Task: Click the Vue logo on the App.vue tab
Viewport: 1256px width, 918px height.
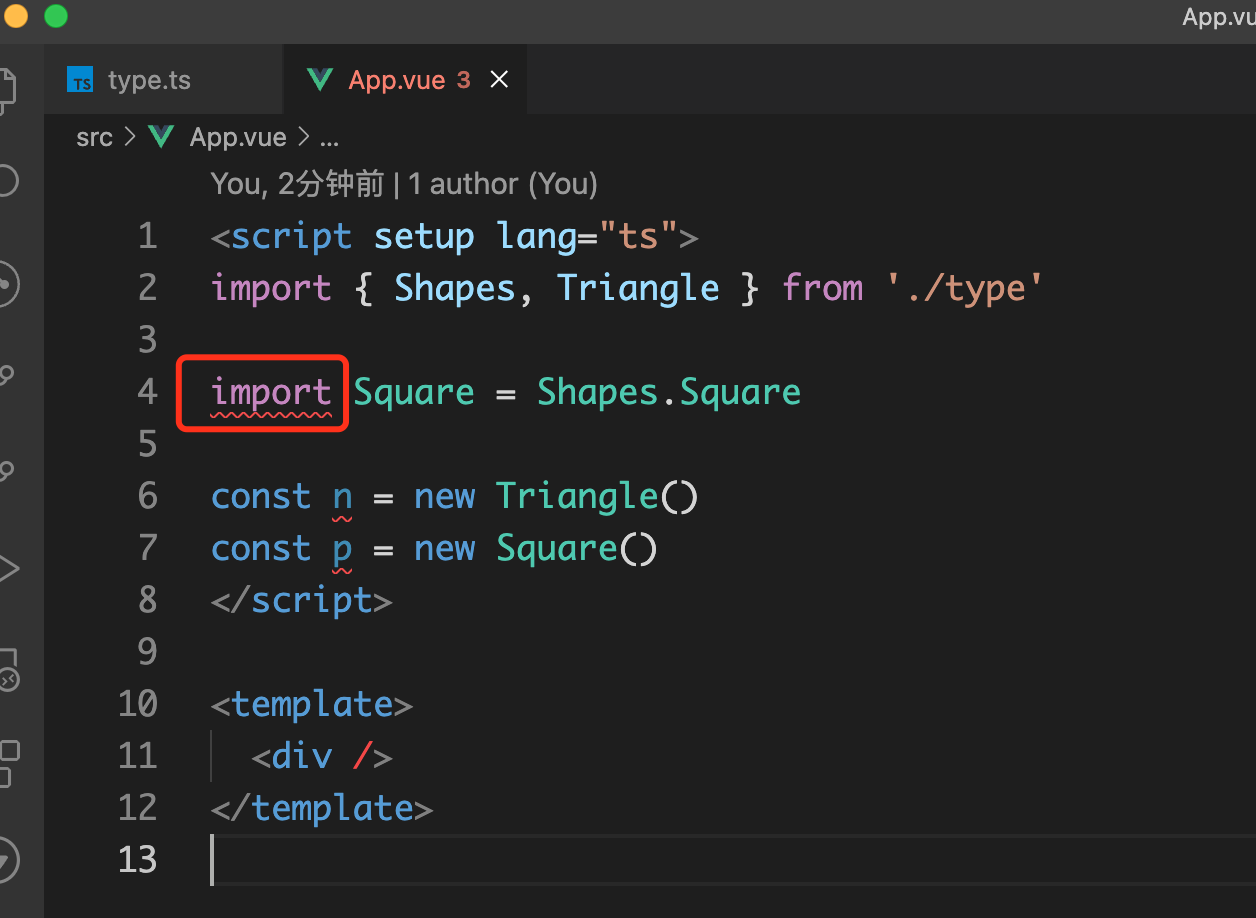Action: 320,79
